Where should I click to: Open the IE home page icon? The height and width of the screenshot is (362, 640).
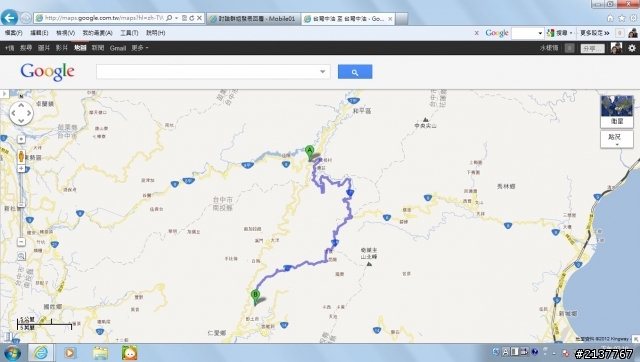click(x=610, y=18)
